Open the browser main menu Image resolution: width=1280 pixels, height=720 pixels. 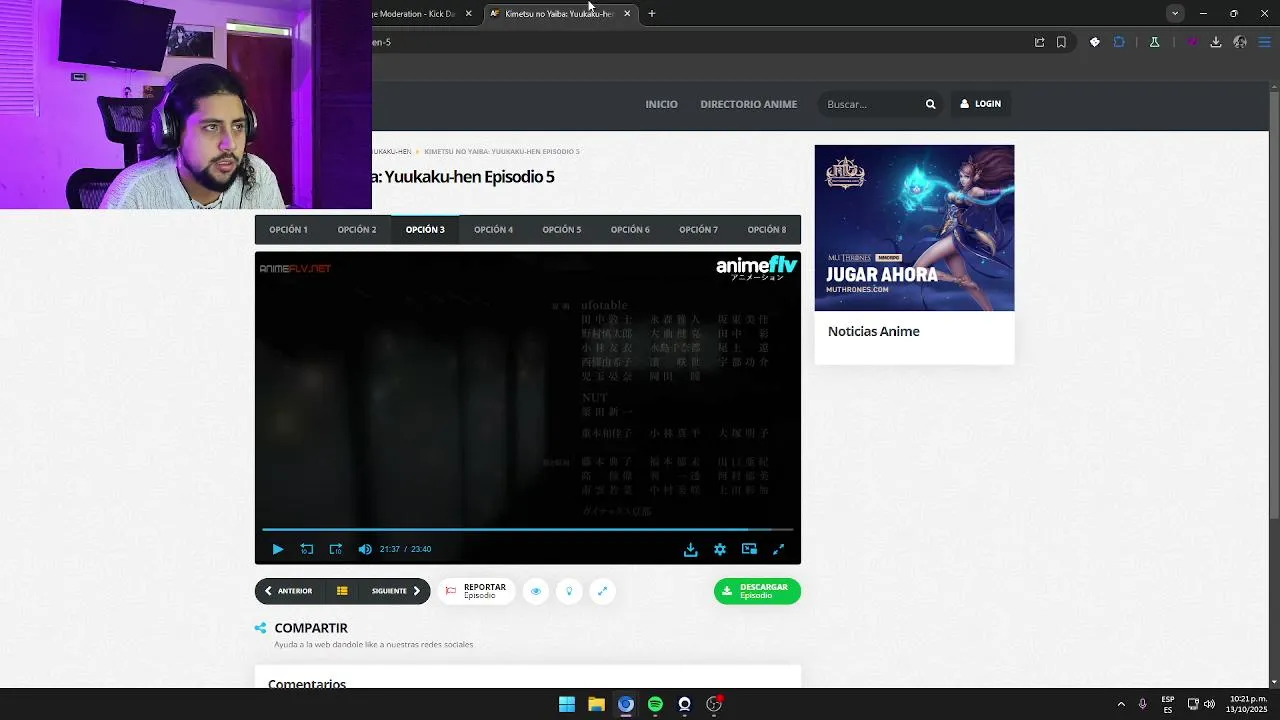1264,42
